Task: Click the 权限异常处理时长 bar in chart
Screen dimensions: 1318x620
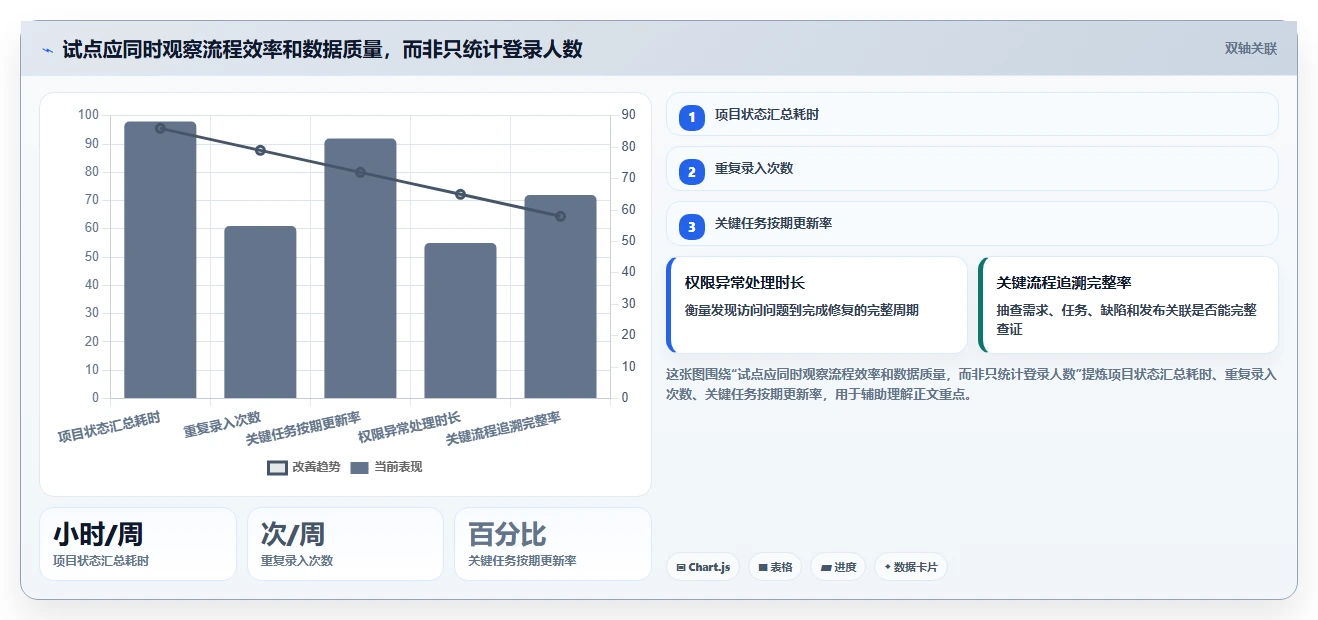Action: [460, 320]
